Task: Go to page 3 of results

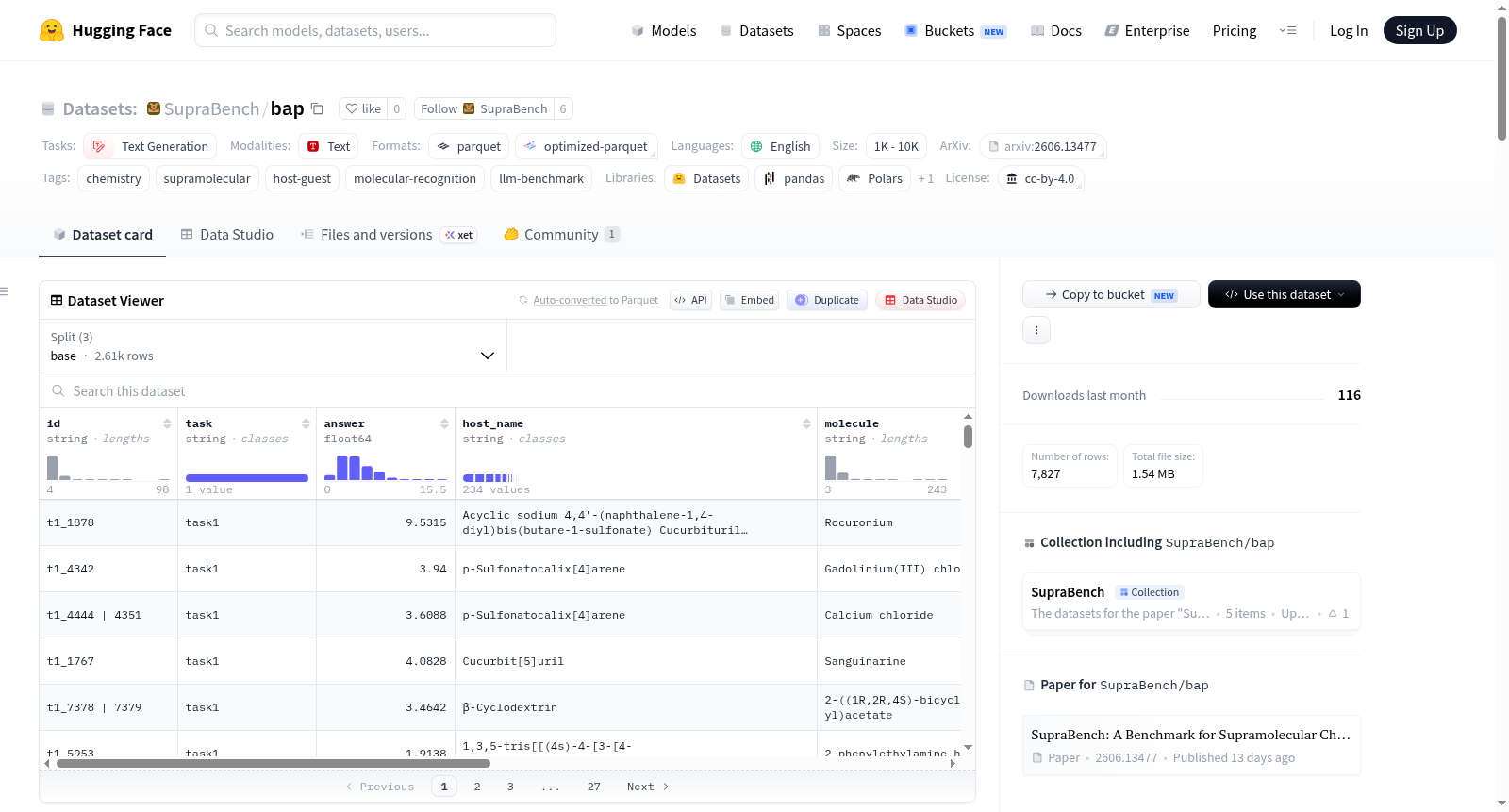Action: (x=510, y=787)
